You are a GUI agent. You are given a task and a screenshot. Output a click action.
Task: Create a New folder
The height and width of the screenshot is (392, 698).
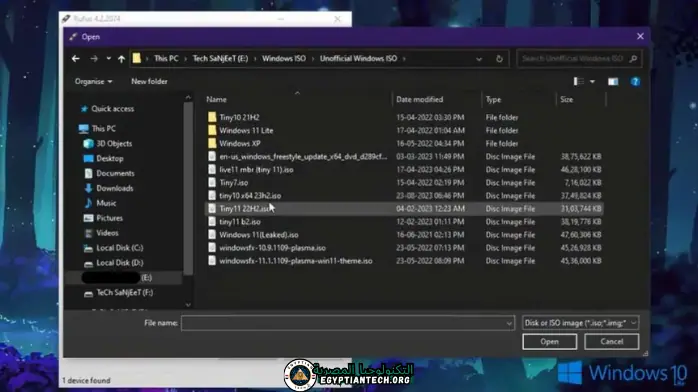(x=149, y=81)
